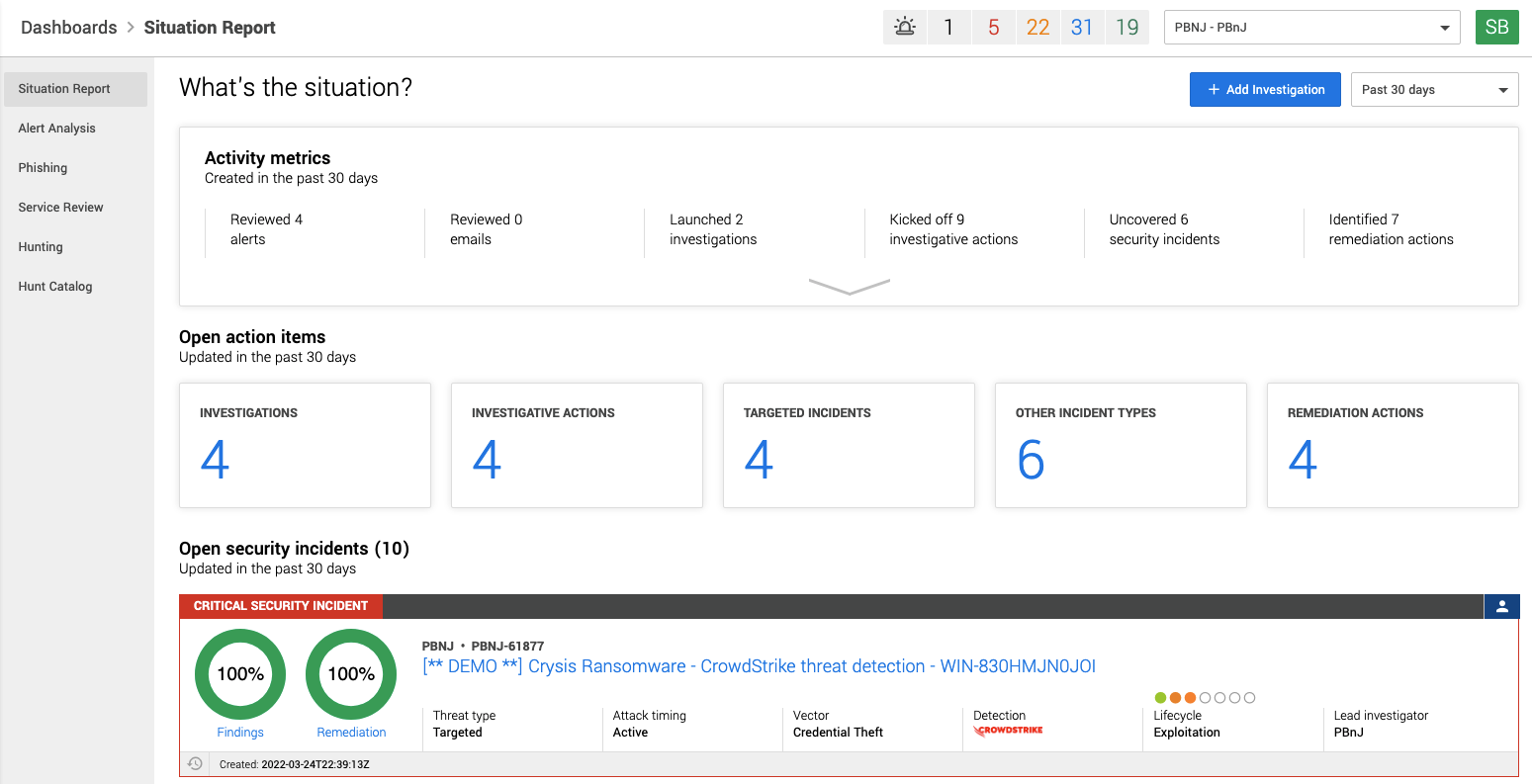This screenshot has height=784, width=1532.
Task: Click Kicked off 9 investigative actions metric
Action: (x=953, y=229)
